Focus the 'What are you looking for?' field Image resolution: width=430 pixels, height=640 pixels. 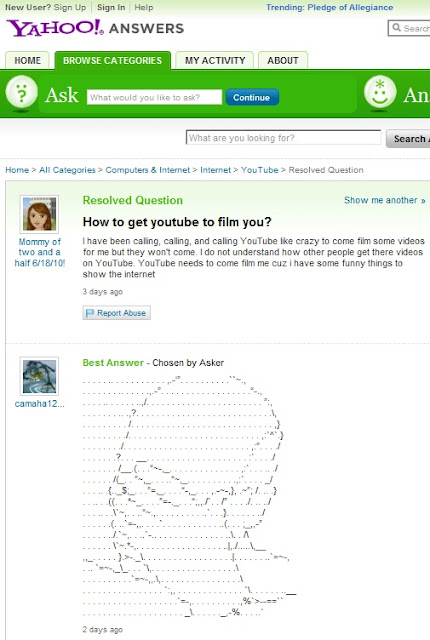[x=284, y=138]
